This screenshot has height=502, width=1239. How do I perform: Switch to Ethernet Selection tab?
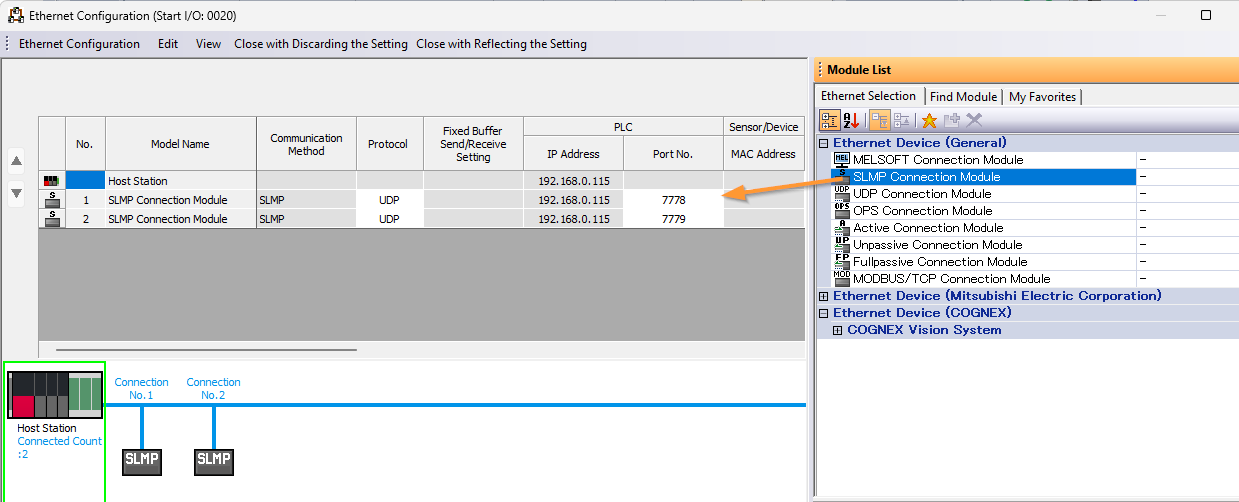(x=868, y=96)
